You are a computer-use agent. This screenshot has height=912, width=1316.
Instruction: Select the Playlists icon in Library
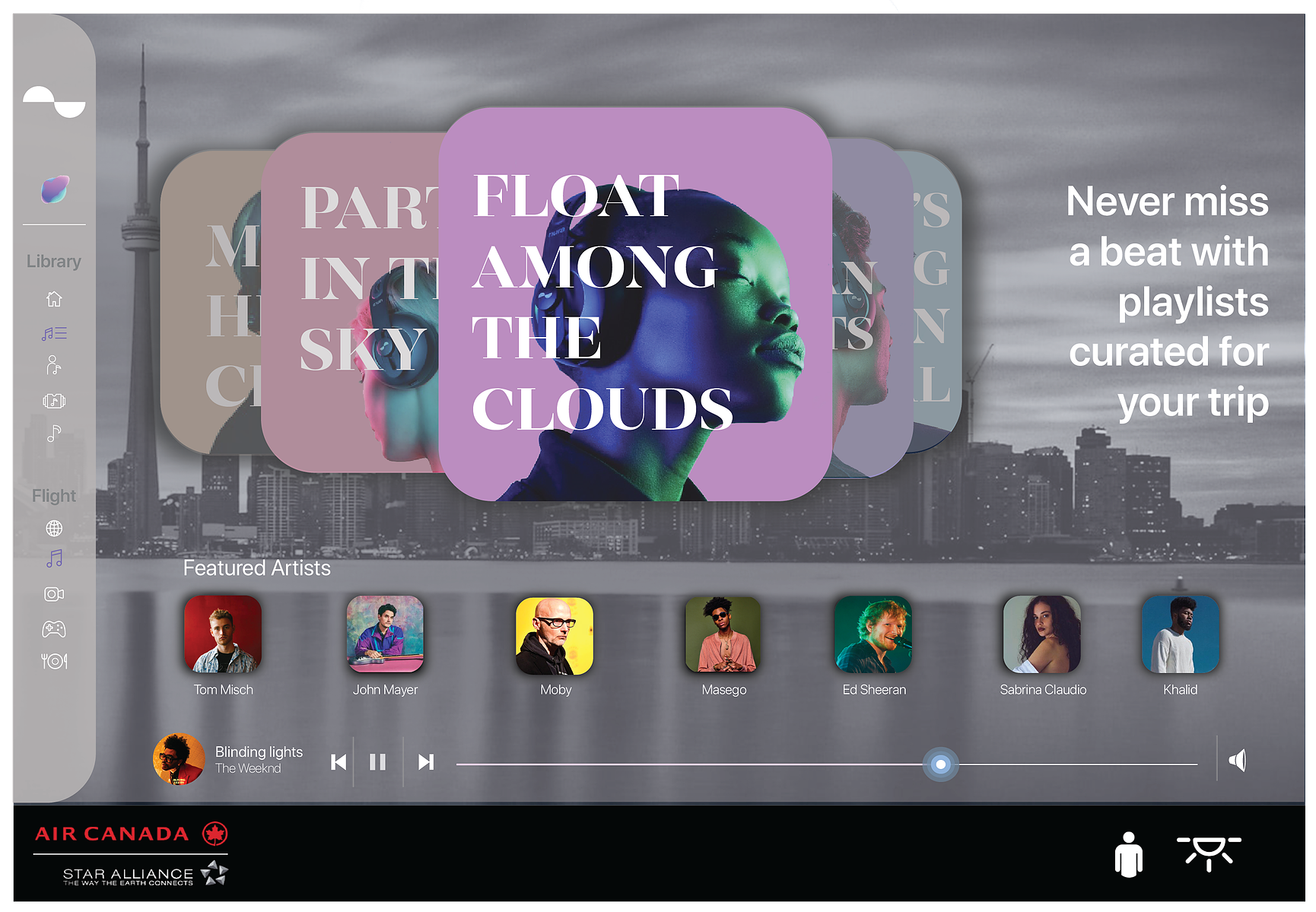(x=54, y=333)
